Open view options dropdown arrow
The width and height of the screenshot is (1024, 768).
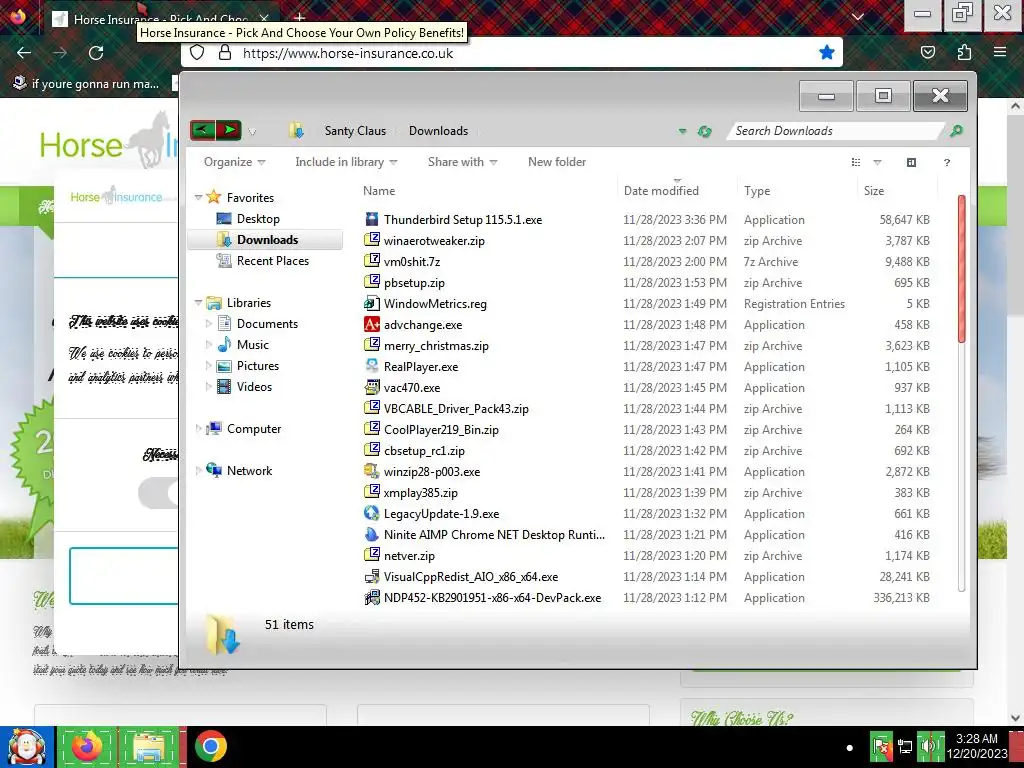click(877, 162)
